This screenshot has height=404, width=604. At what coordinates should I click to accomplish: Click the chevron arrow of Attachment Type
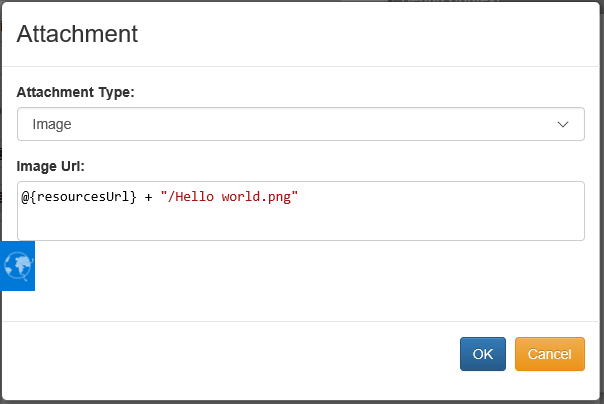click(563, 124)
